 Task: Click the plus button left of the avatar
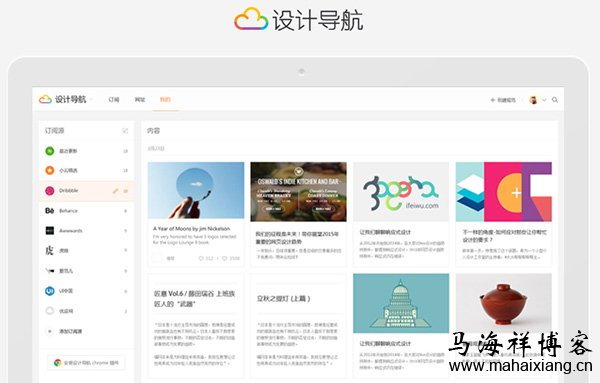(492, 100)
